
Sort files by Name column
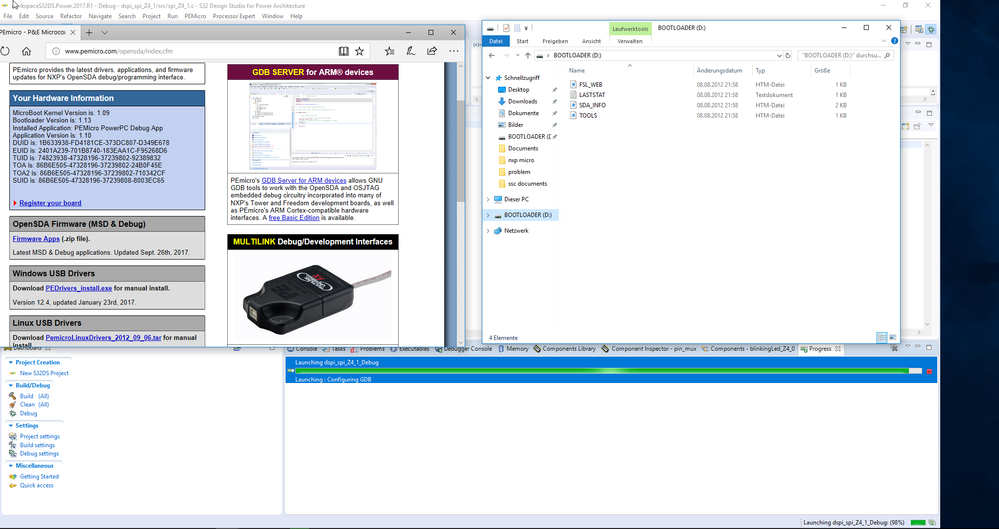point(577,71)
